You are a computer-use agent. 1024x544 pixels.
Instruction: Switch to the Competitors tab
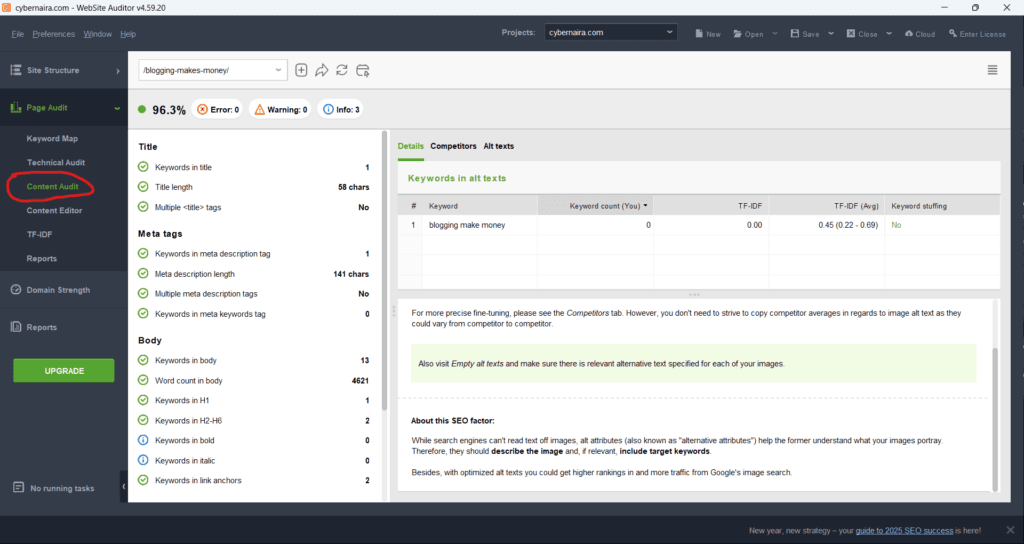pyautogui.click(x=453, y=146)
